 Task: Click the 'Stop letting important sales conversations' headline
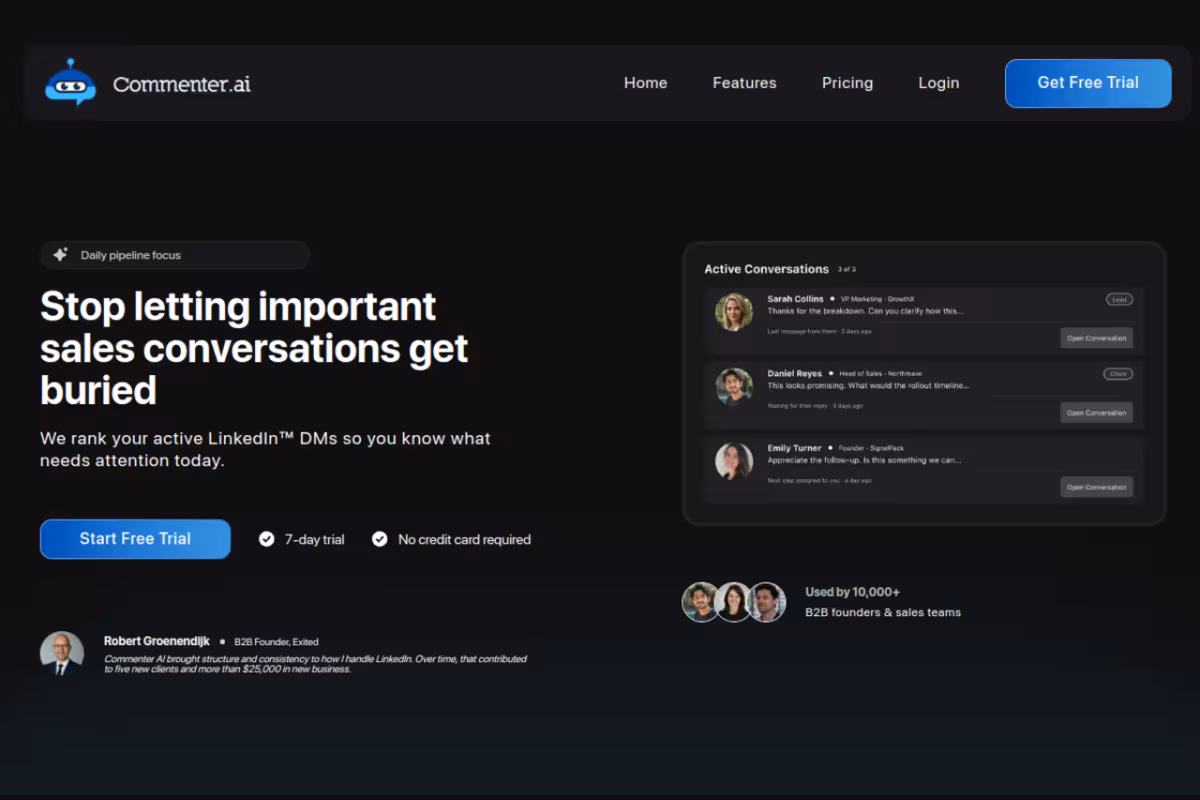pos(254,348)
